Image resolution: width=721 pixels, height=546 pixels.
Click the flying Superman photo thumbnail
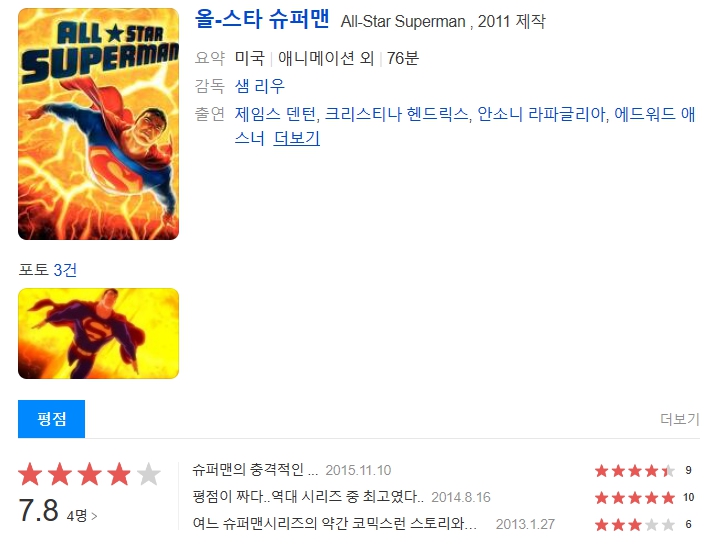click(98, 333)
